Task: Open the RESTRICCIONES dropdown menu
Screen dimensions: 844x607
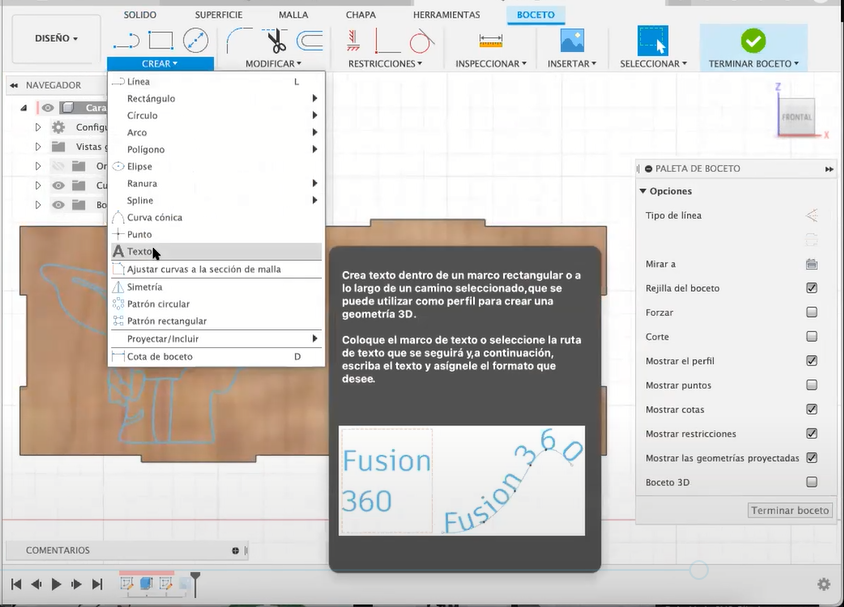Action: 385,63
